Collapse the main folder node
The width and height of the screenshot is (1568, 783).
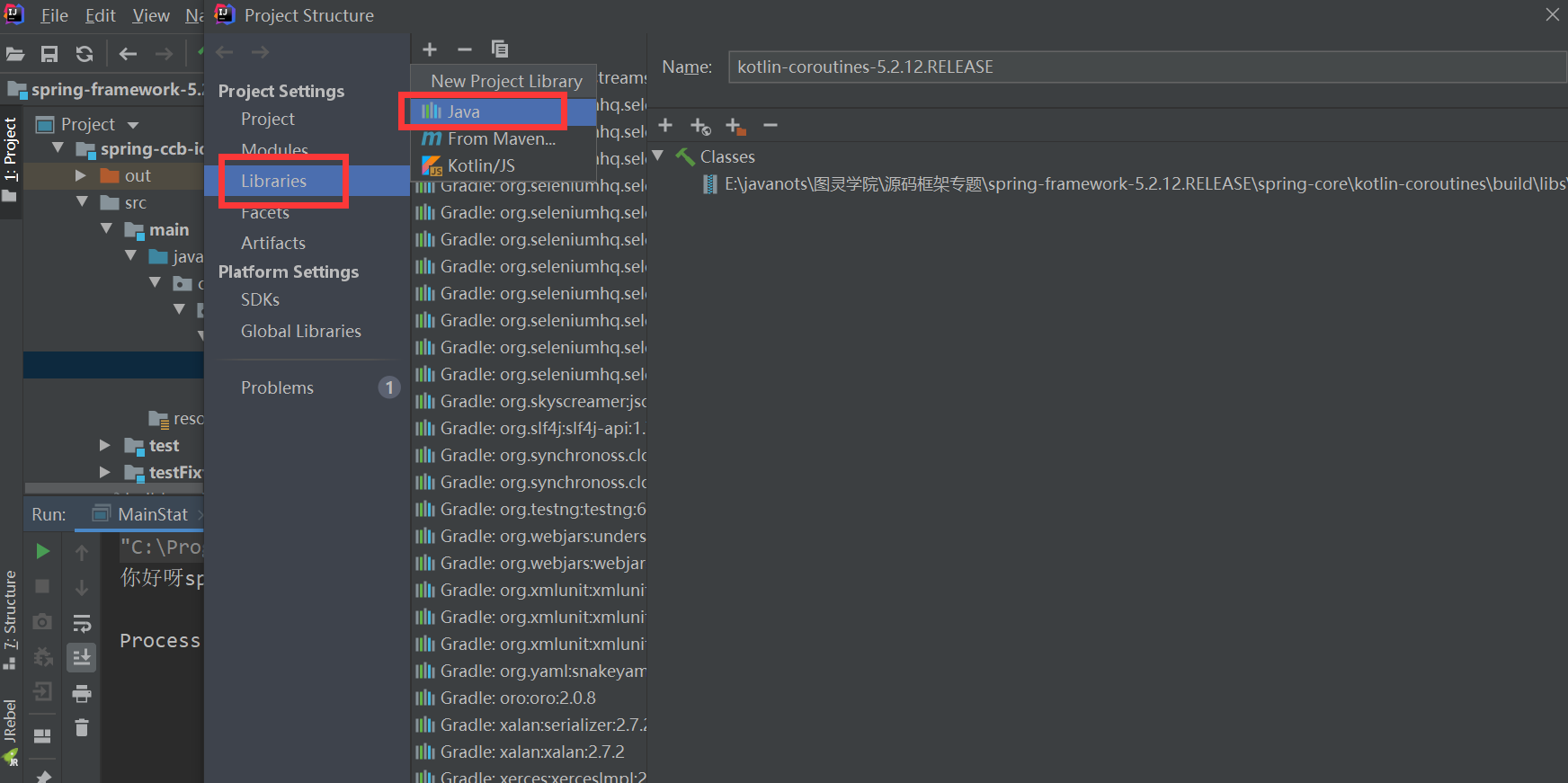(x=107, y=229)
